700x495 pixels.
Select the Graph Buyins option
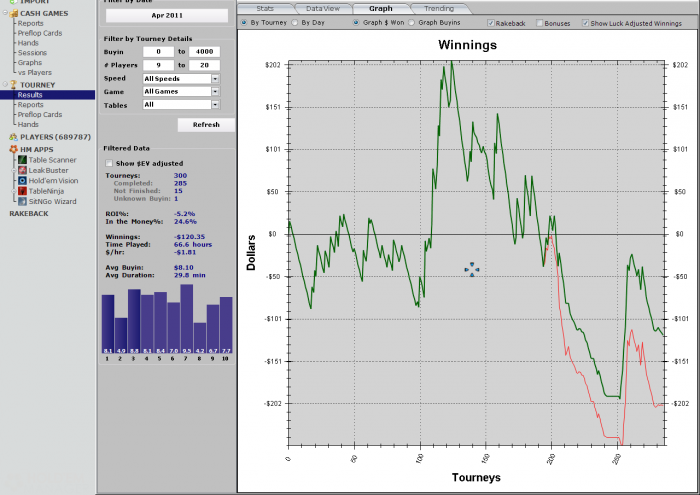coord(411,22)
